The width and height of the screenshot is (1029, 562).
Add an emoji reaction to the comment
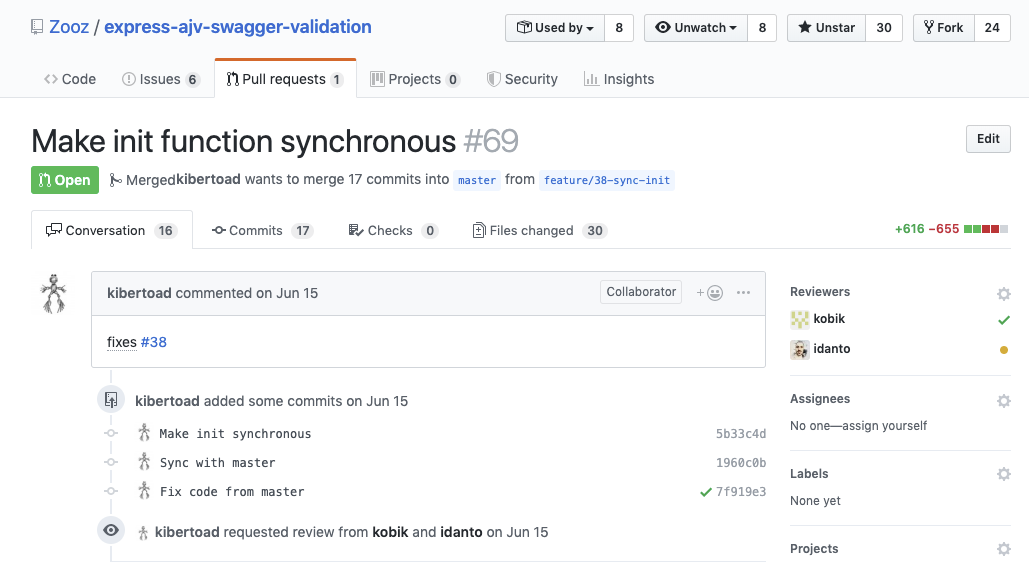pos(709,293)
